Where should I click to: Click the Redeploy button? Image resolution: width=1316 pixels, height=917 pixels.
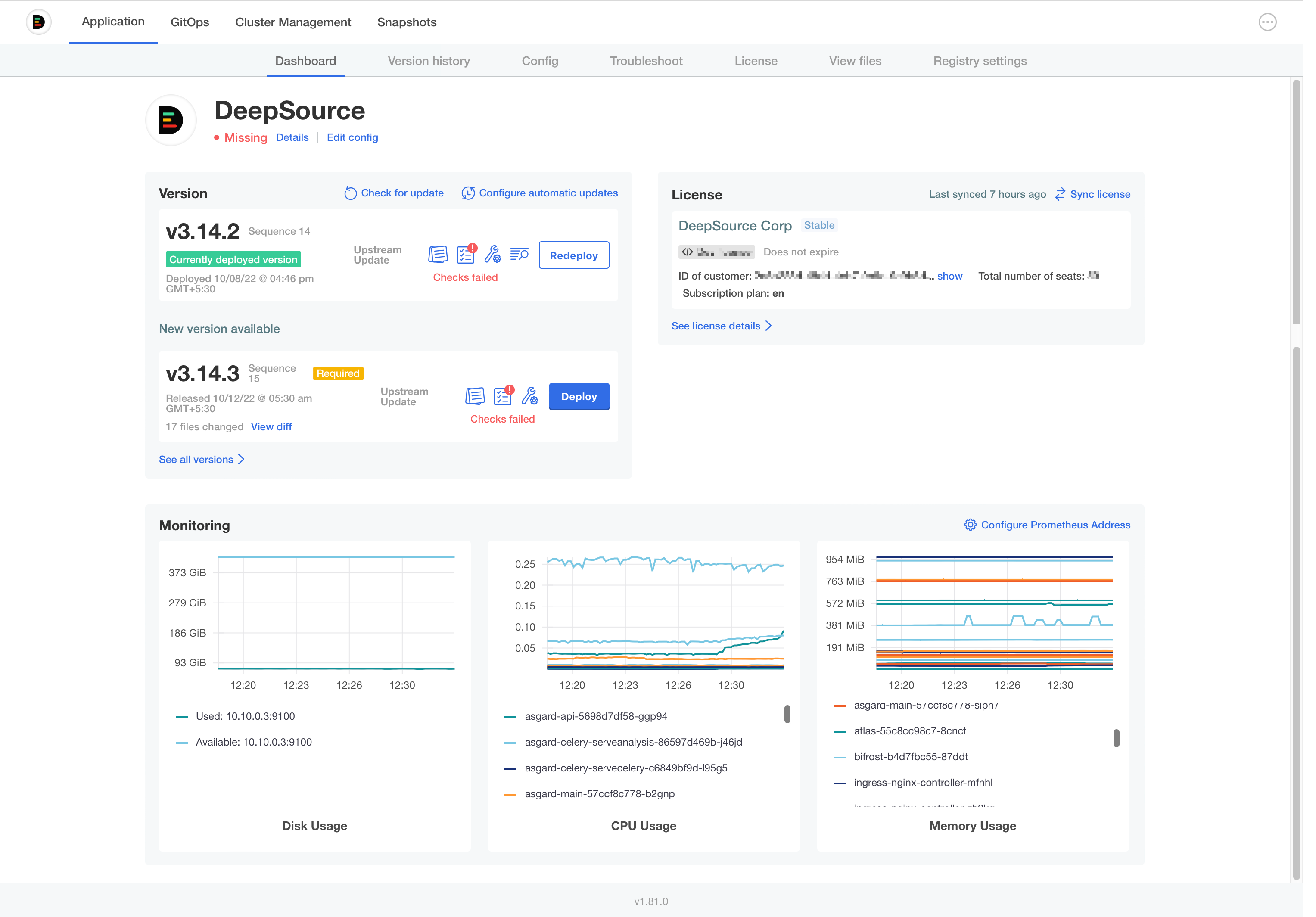coord(573,255)
